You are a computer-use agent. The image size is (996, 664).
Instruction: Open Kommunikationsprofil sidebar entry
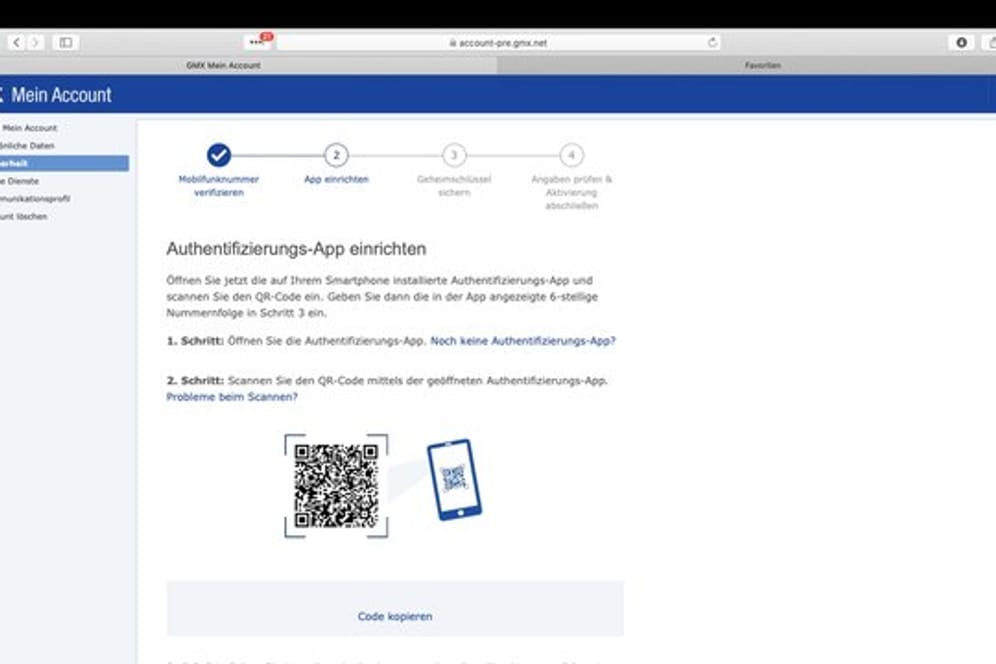point(35,198)
